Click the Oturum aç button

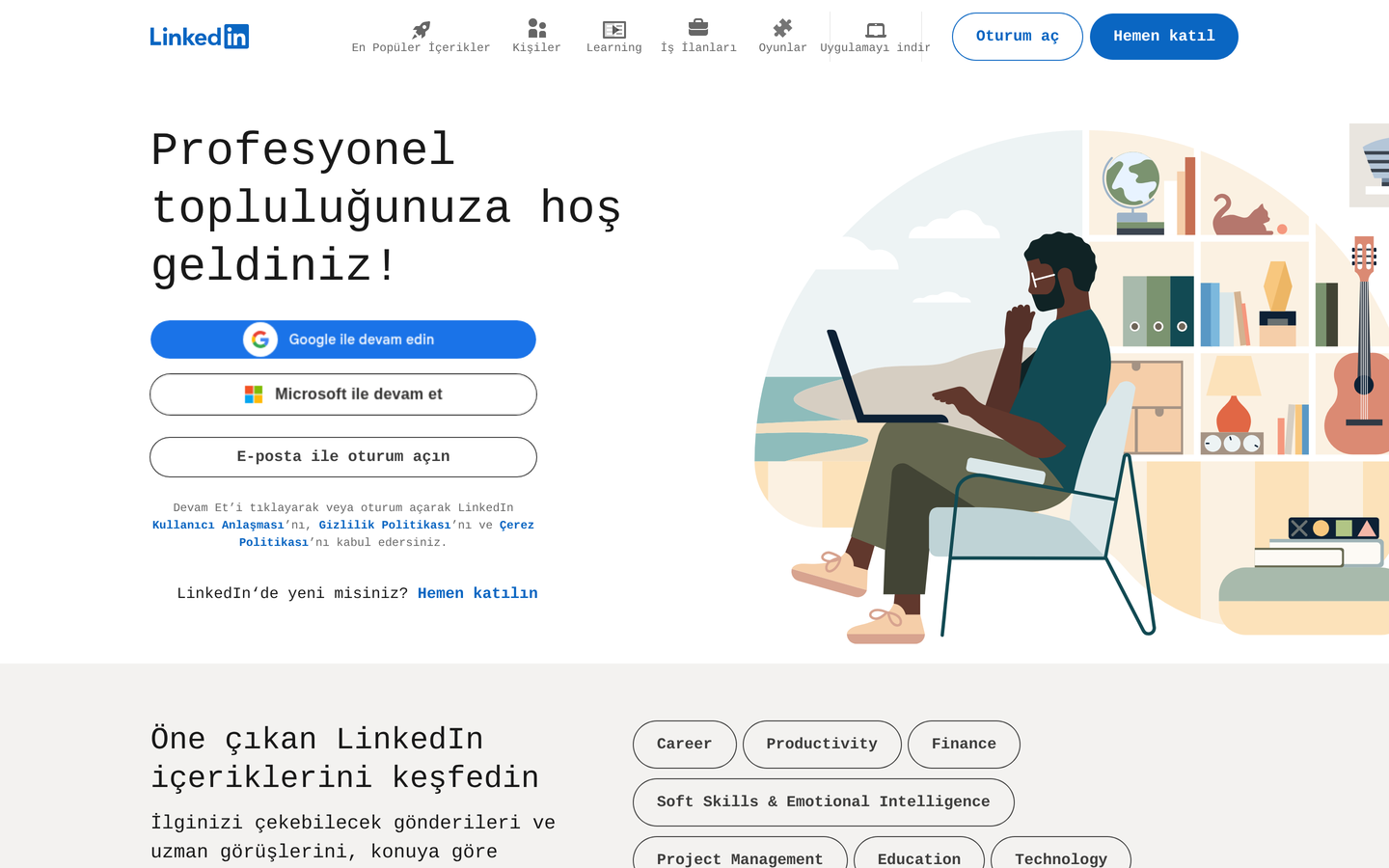point(1018,37)
